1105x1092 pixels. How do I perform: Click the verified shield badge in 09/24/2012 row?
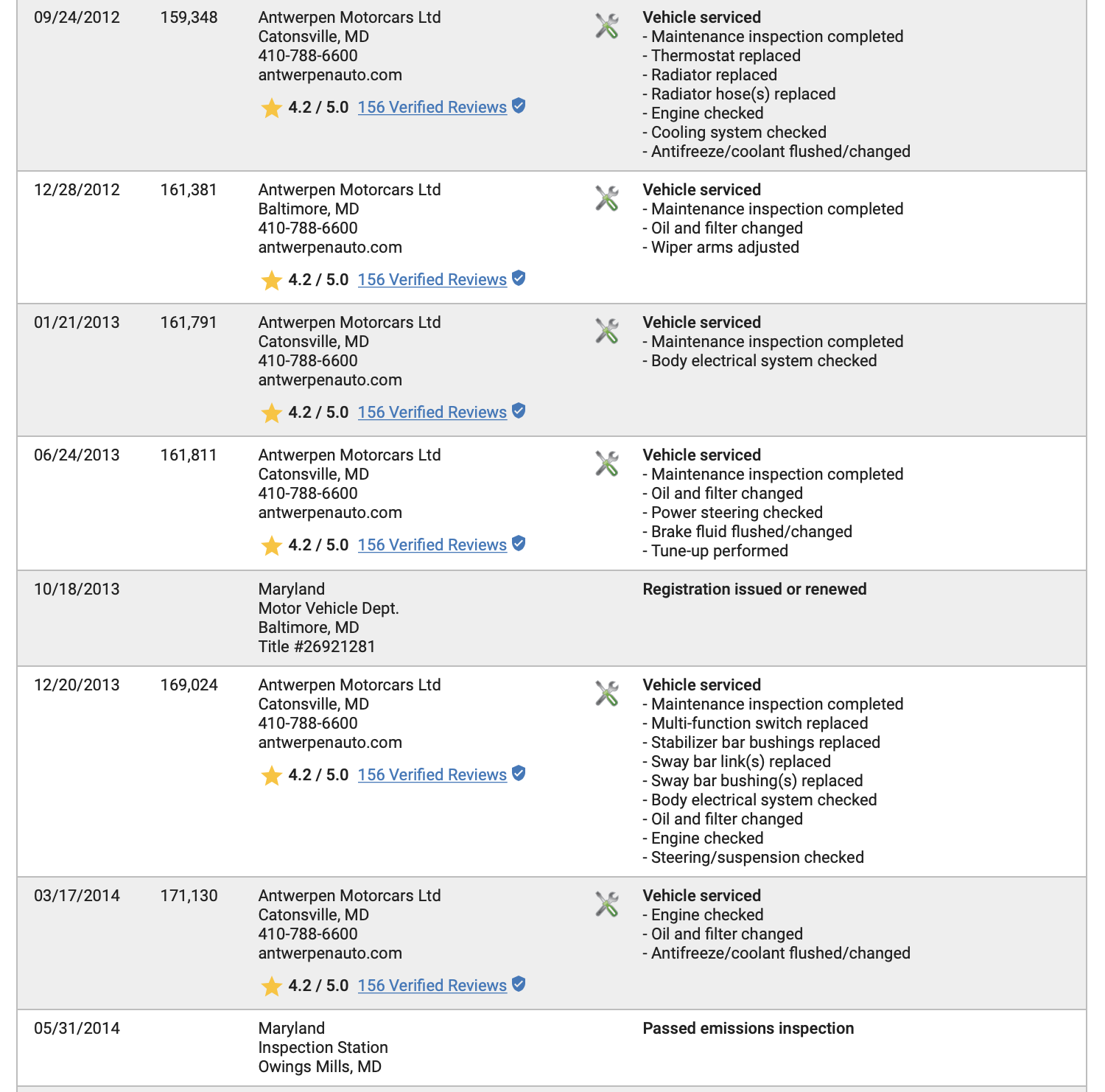click(x=519, y=106)
